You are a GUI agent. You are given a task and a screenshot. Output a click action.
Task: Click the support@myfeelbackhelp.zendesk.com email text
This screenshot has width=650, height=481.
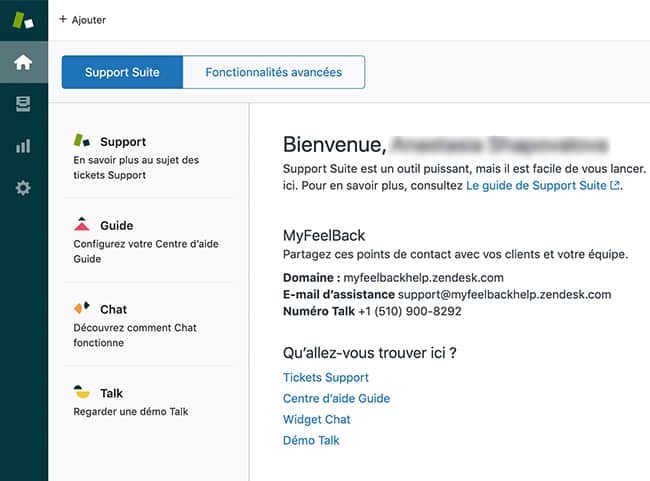pyautogui.click(x=504, y=294)
